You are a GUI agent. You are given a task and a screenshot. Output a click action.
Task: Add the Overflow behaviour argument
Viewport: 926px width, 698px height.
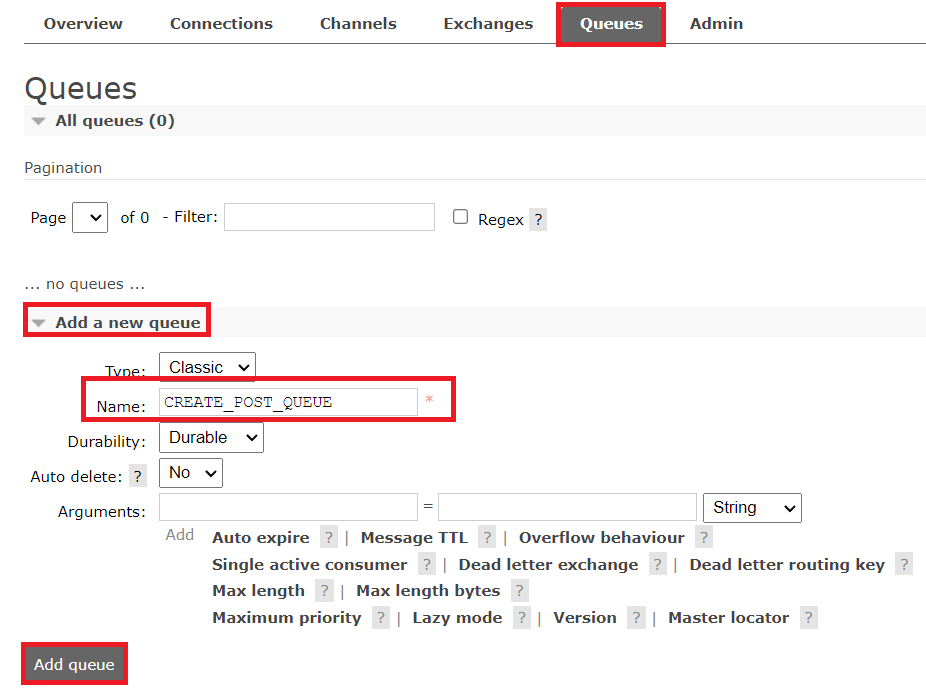[x=601, y=537]
